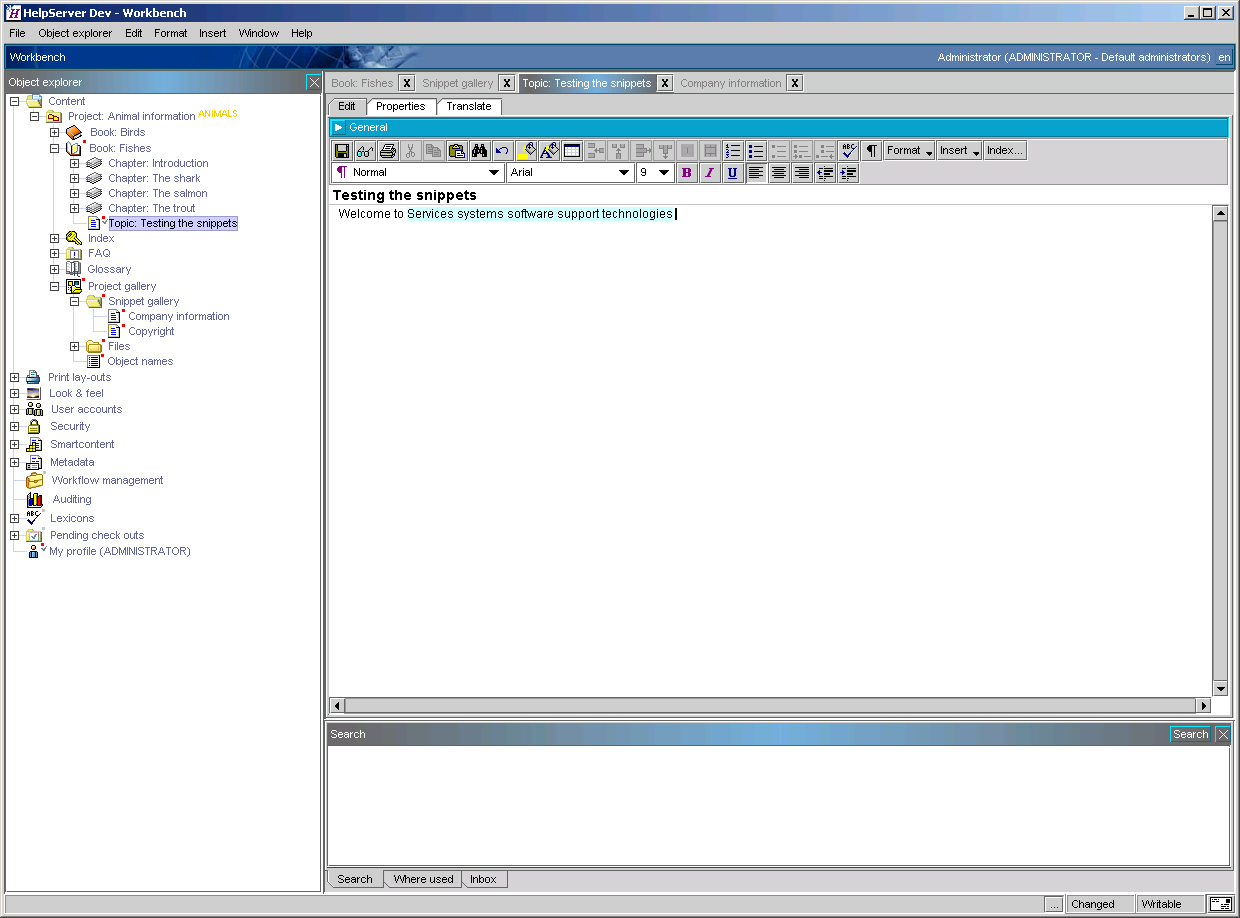The image size is (1240, 918).
Task: Select Company information in the tree
Action: click(x=179, y=316)
